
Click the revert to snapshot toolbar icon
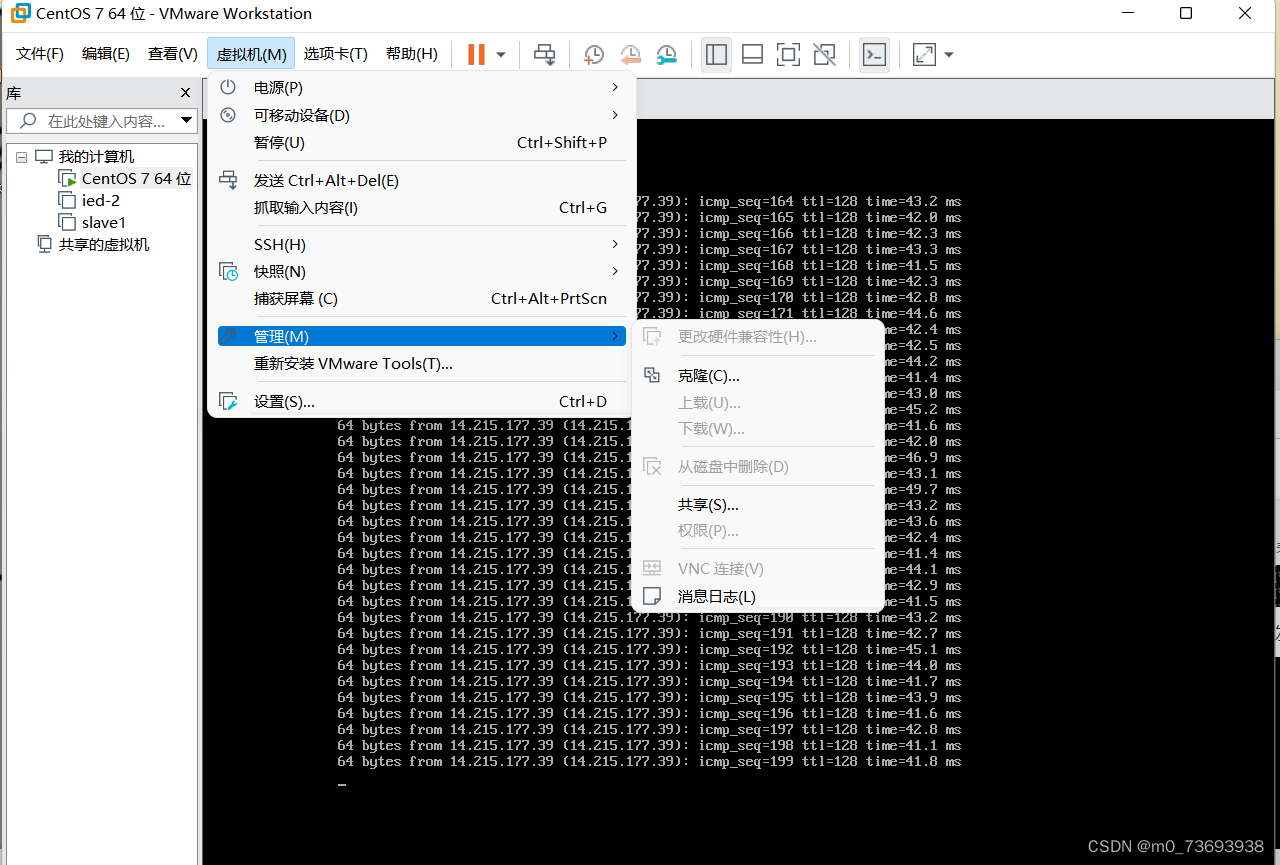click(x=630, y=54)
